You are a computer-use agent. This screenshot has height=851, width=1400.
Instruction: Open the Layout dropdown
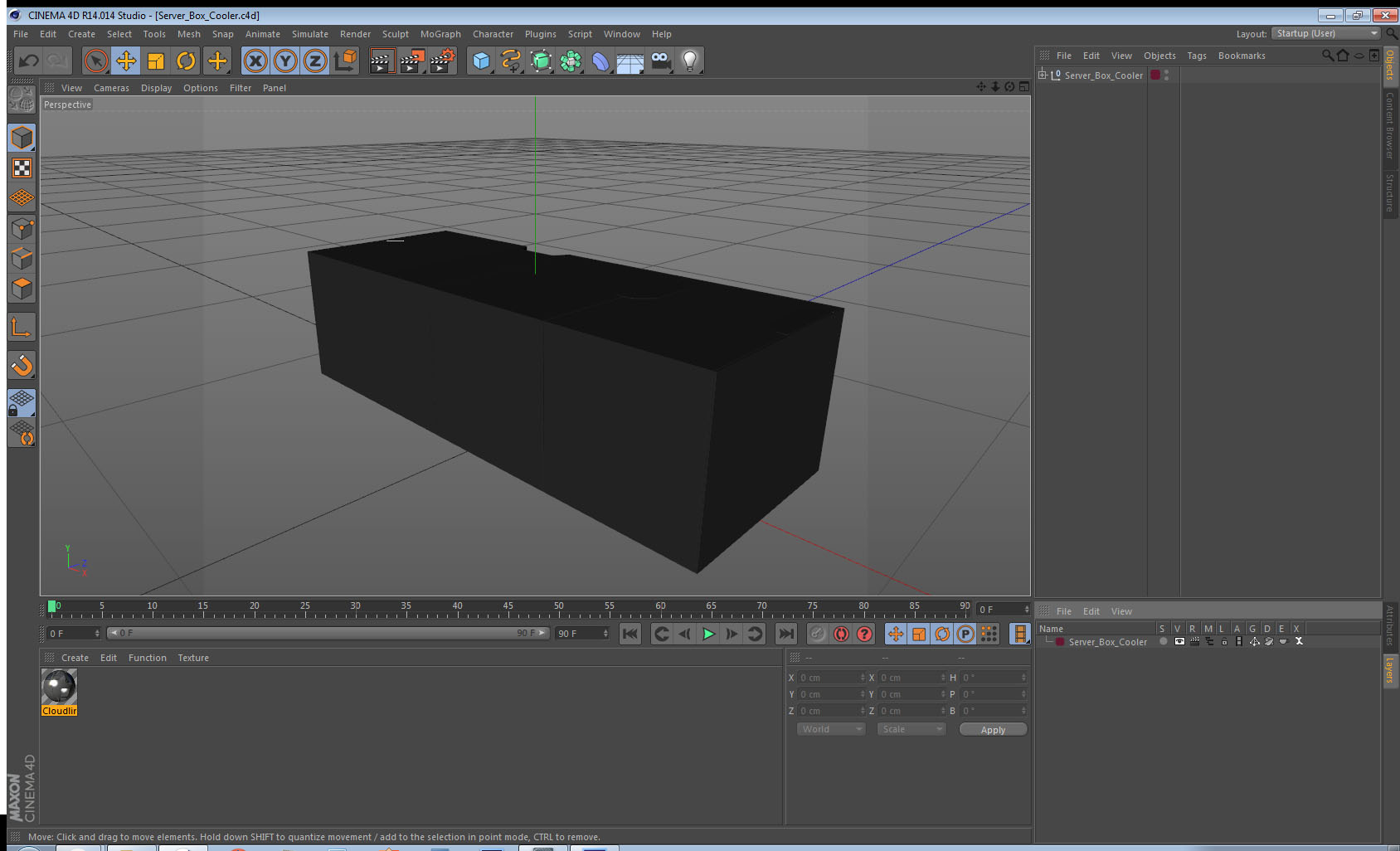coord(1325,33)
